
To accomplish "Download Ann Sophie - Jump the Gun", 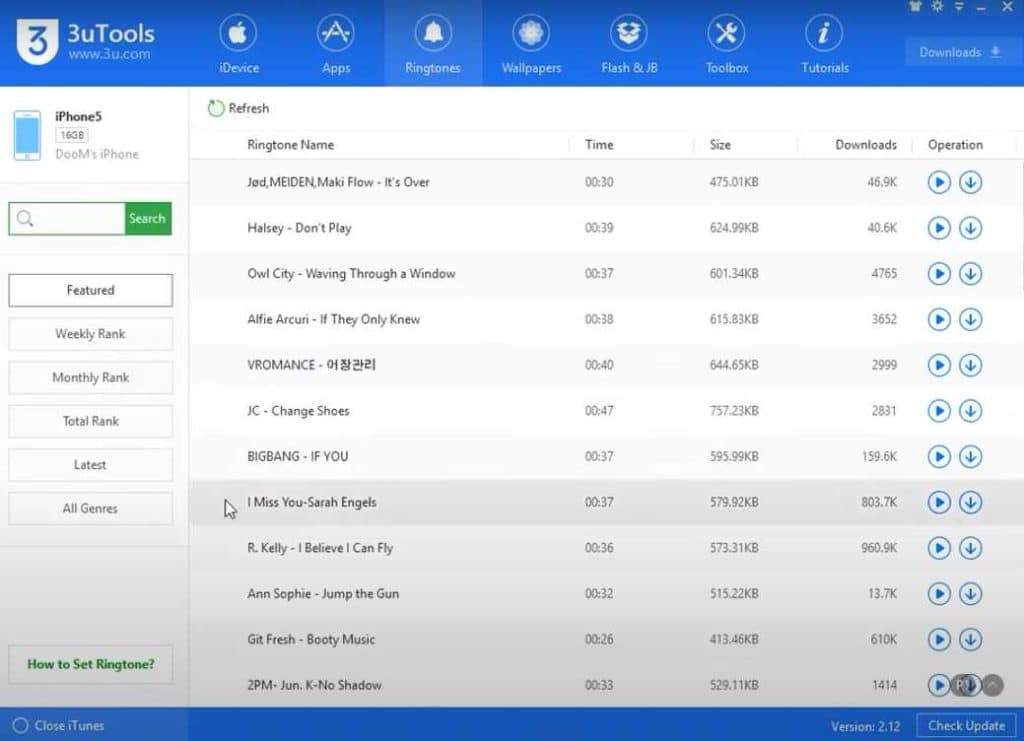I will tap(970, 593).
